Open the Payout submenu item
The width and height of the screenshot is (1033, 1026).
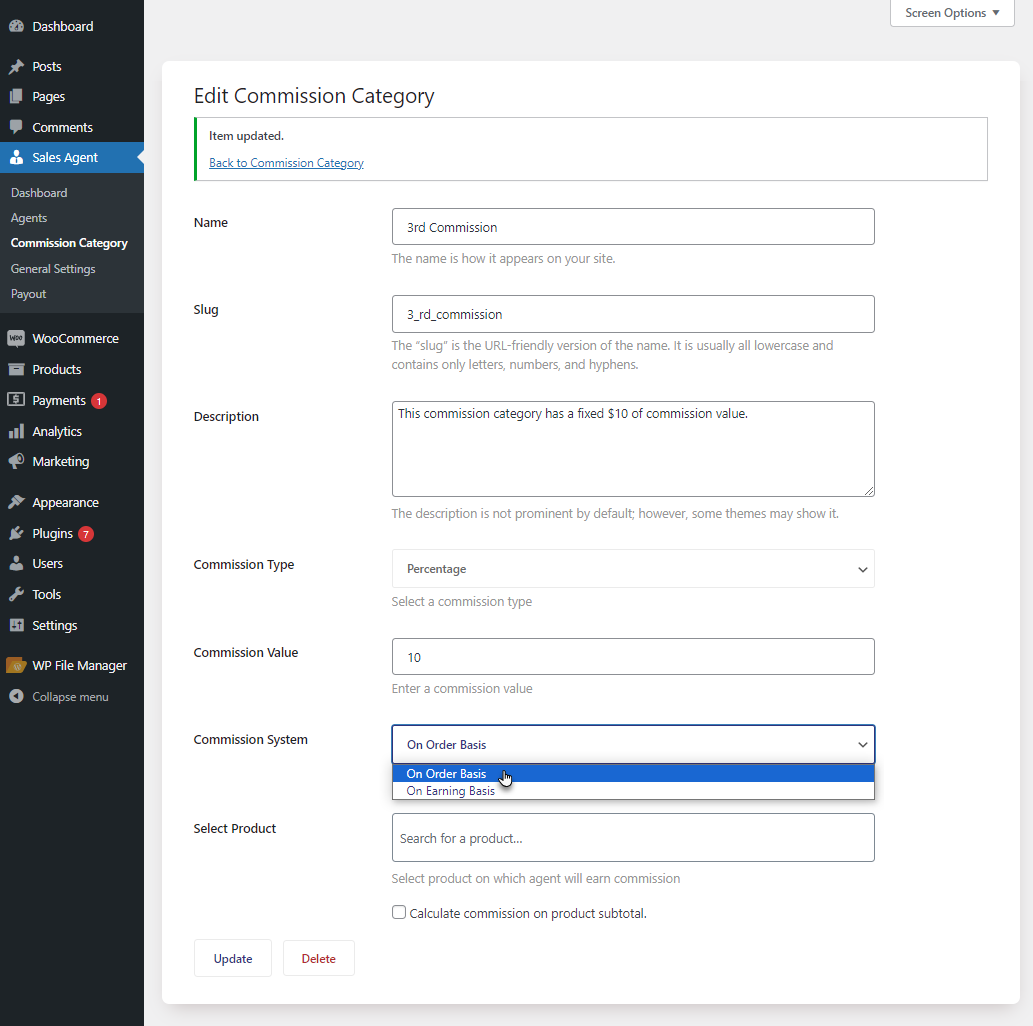[x=29, y=294]
